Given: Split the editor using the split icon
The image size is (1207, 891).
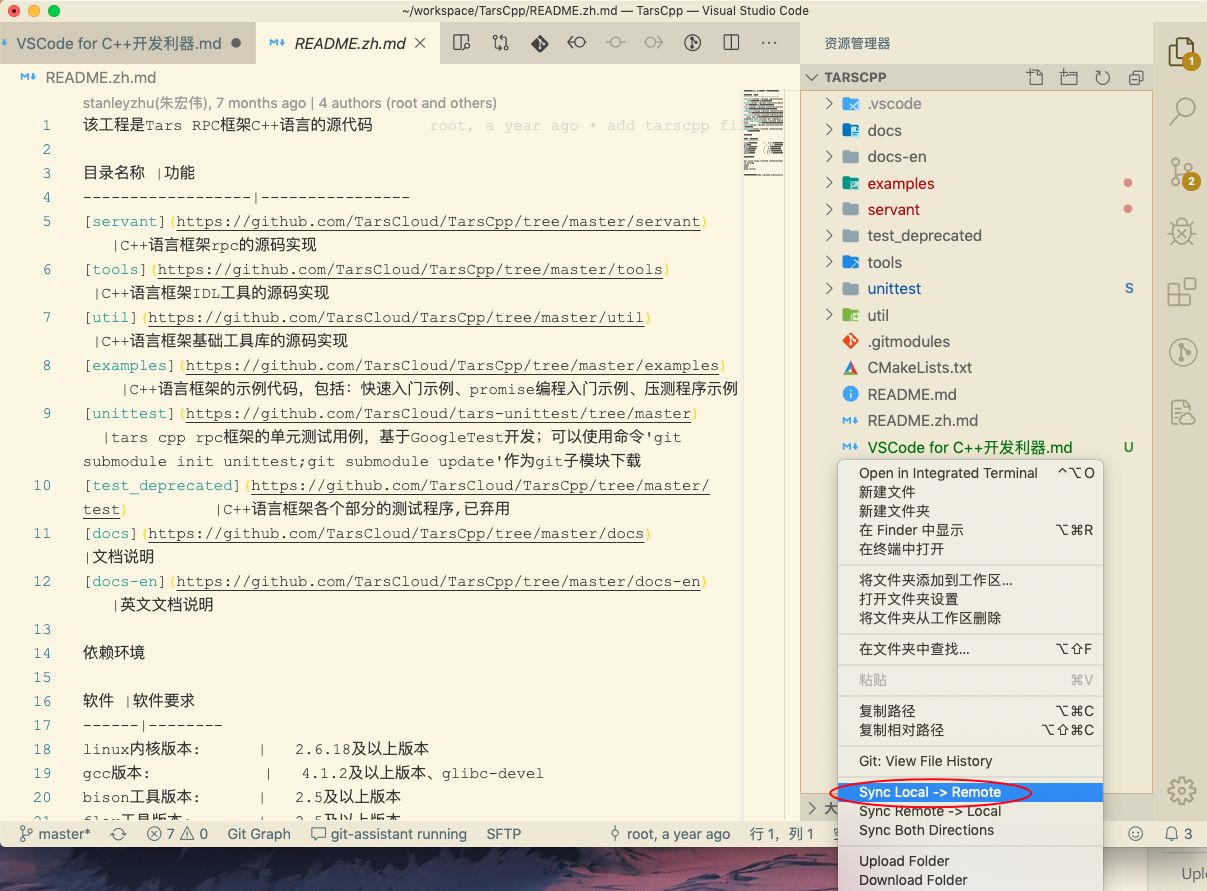Looking at the screenshot, I should coord(731,43).
